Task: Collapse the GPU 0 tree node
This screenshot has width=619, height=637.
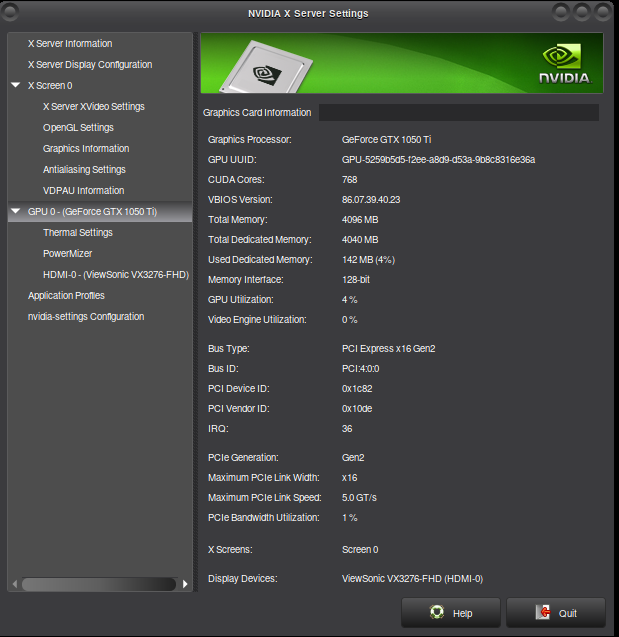Action: tap(16, 211)
